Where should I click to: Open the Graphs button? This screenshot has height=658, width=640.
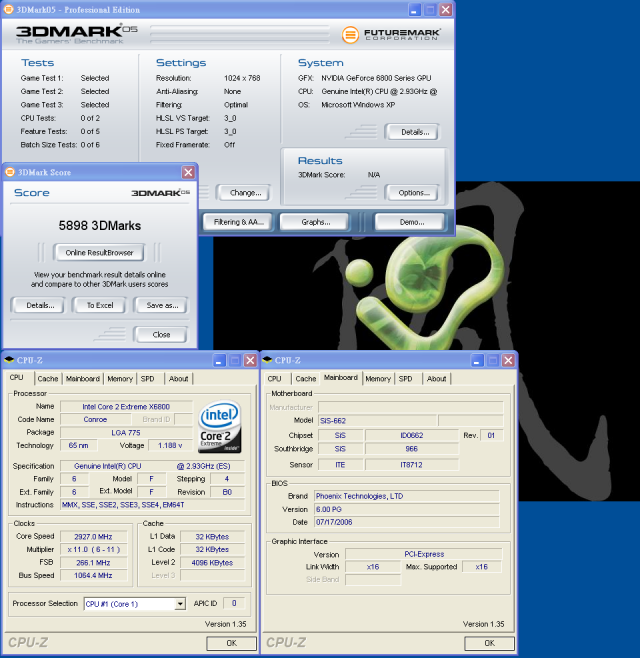click(x=315, y=222)
